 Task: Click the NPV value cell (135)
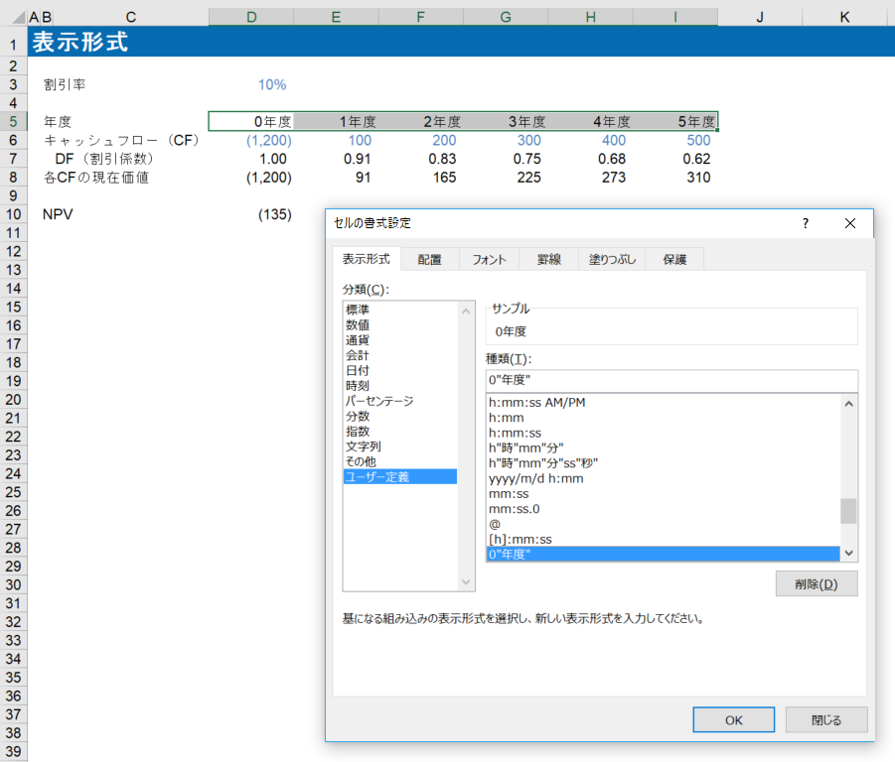click(274, 214)
